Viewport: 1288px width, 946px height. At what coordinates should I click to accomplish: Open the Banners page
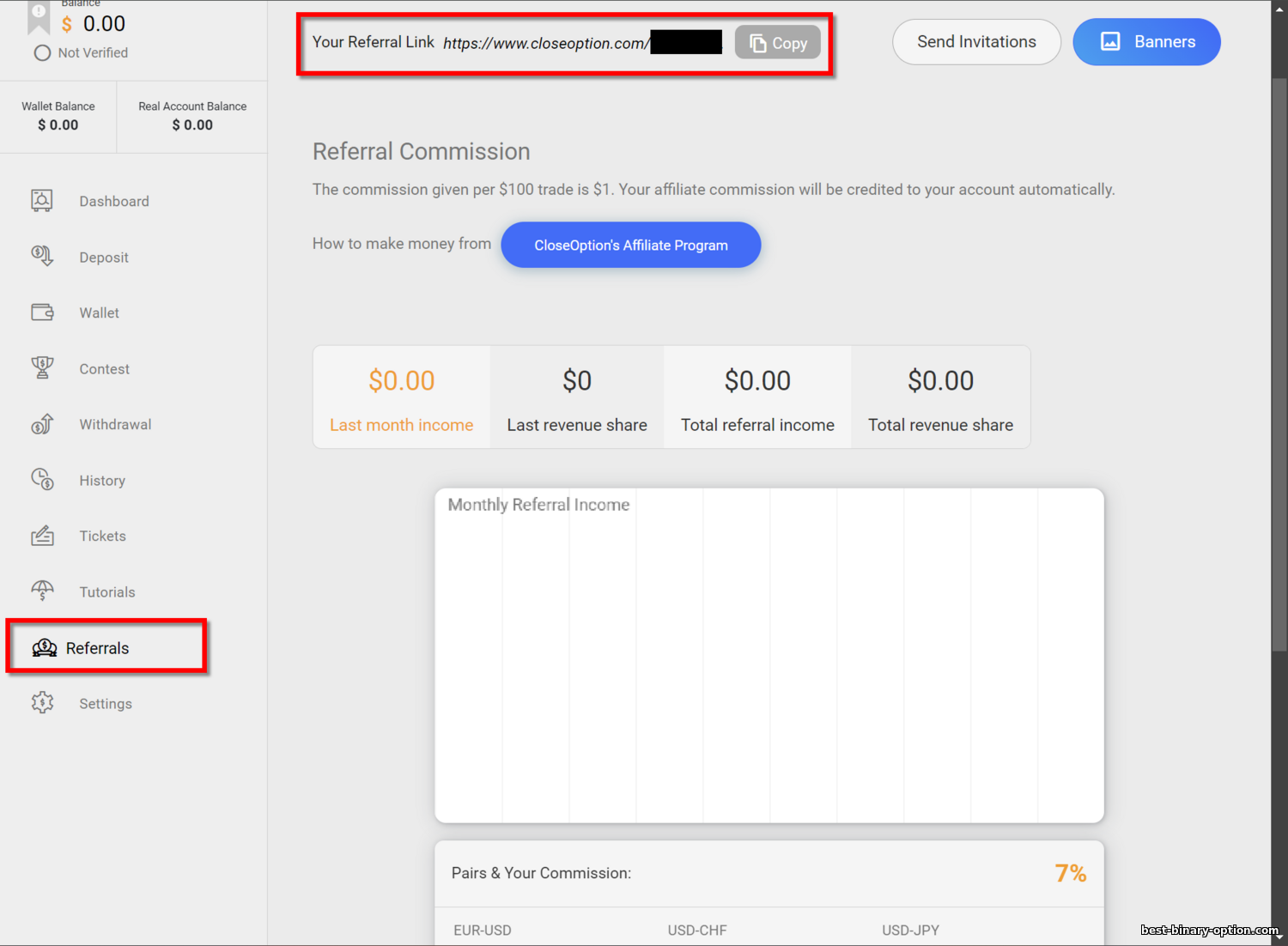[x=1146, y=42]
